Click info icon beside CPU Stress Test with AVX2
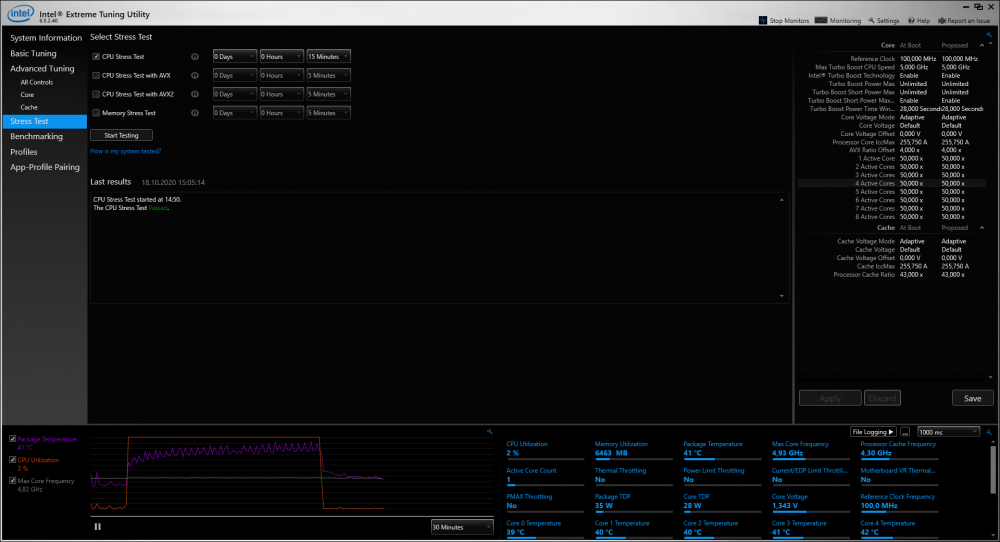Screen dimensions: 1000x542 [195, 94]
